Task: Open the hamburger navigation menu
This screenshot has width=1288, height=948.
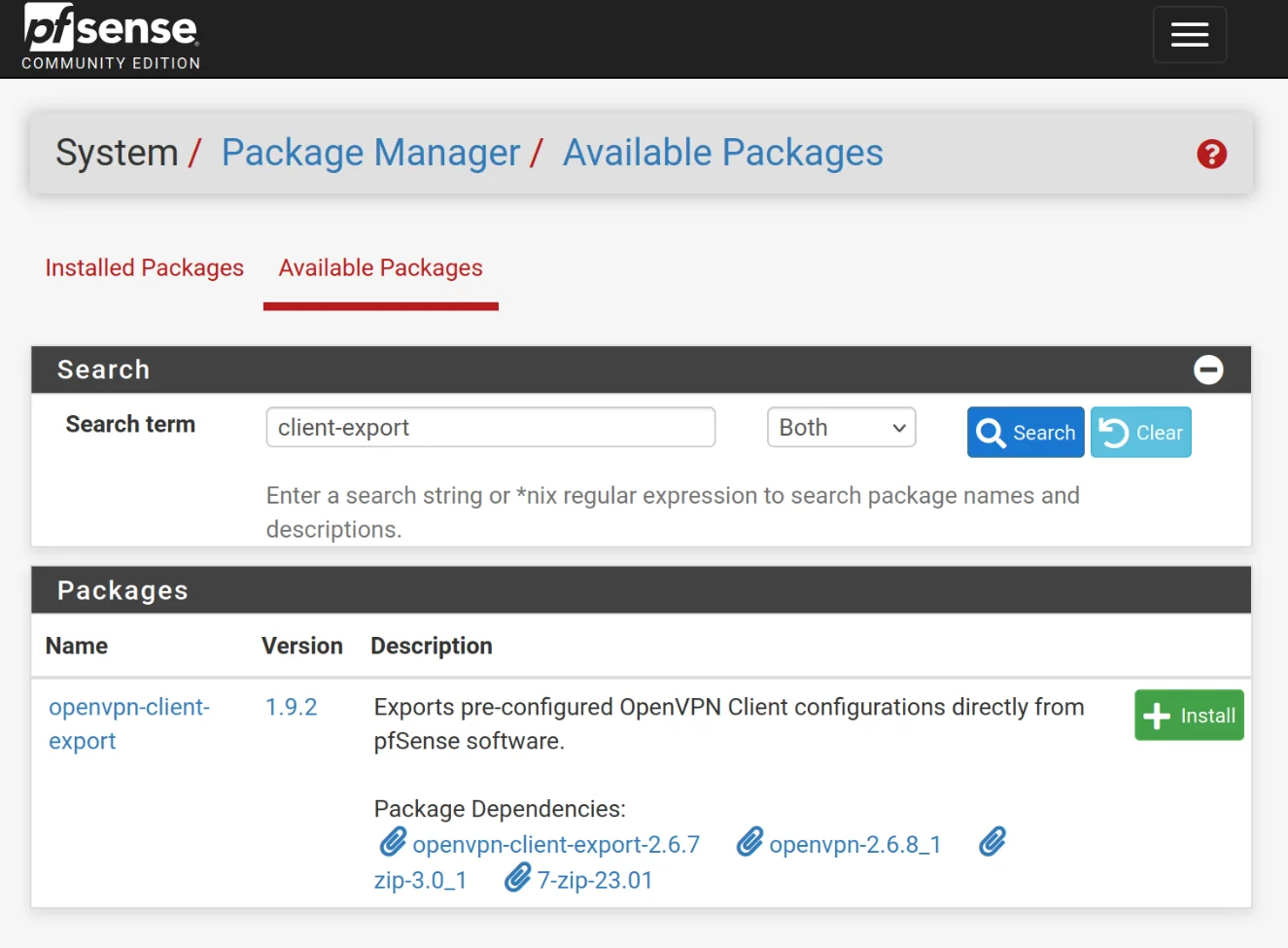Action: pyautogui.click(x=1190, y=34)
